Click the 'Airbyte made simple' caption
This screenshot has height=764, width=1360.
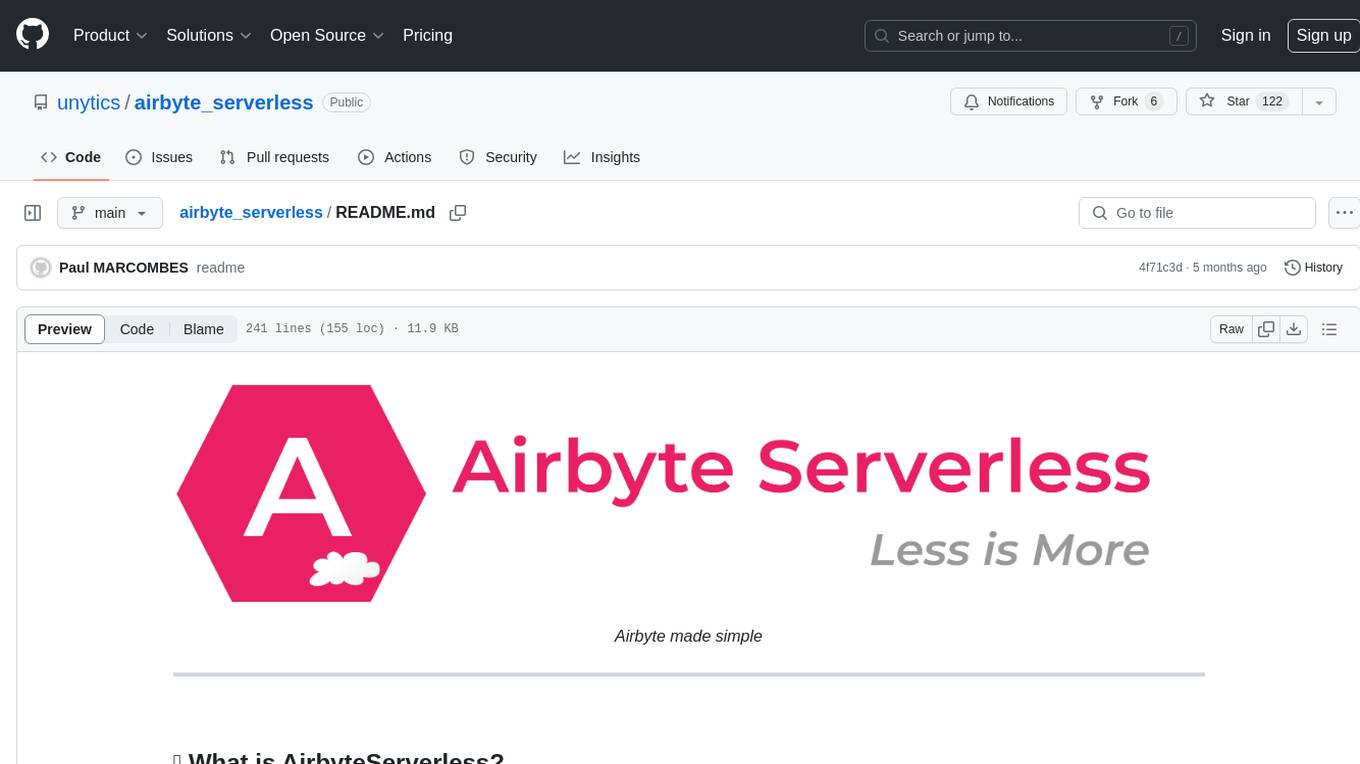688,636
